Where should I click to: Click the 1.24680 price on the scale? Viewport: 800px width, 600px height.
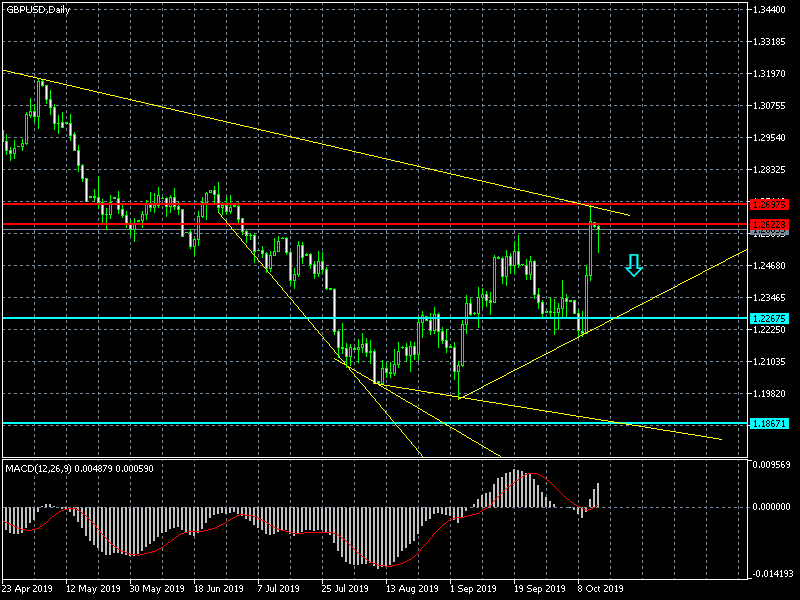[x=772, y=266]
